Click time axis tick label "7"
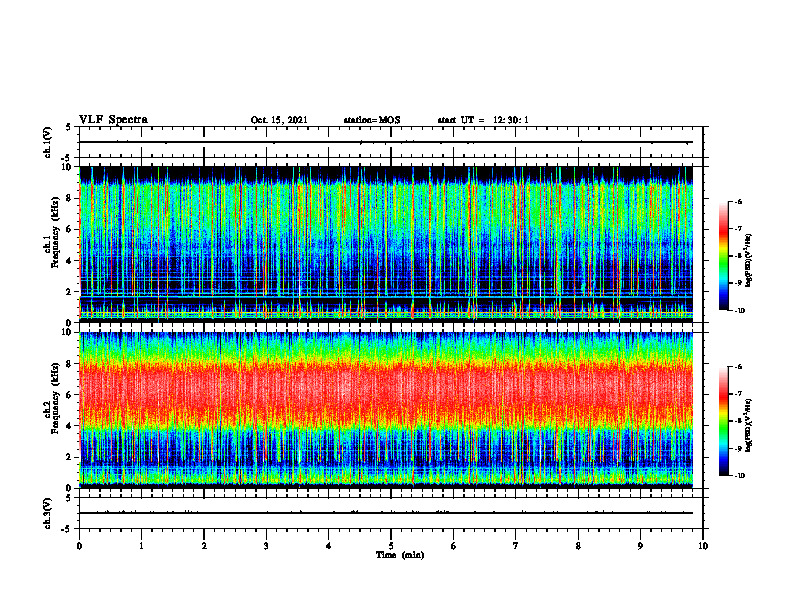Image resolution: width=792 pixels, height=612 pixels. pyautogui.click(x=516, y=546)
